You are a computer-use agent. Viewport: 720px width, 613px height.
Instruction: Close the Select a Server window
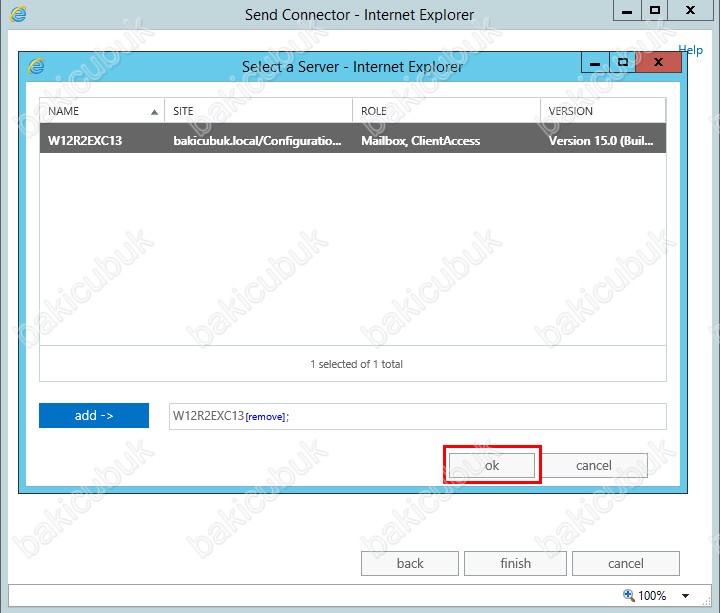tap(658, 62)
